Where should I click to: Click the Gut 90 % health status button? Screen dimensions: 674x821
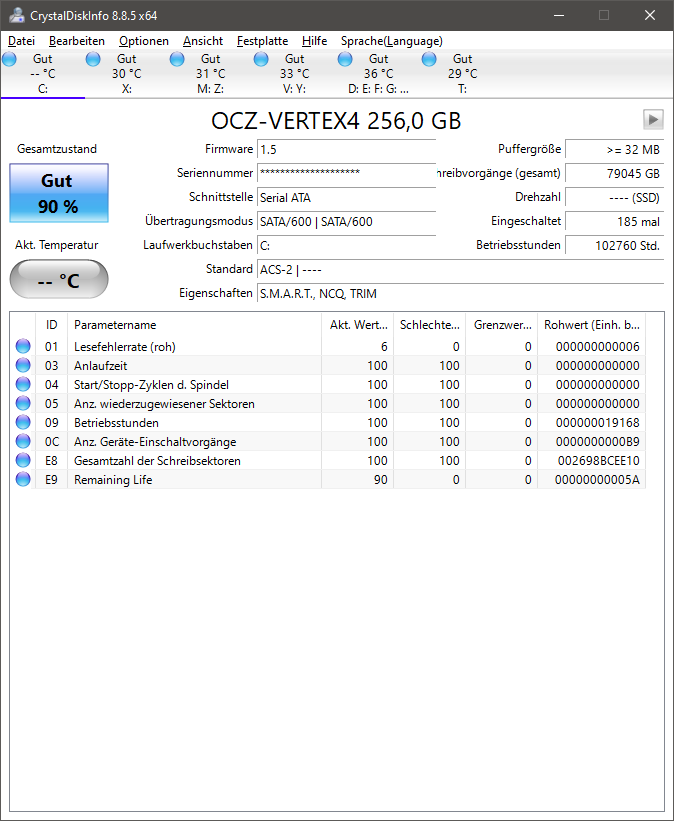[x=59, y=193]
